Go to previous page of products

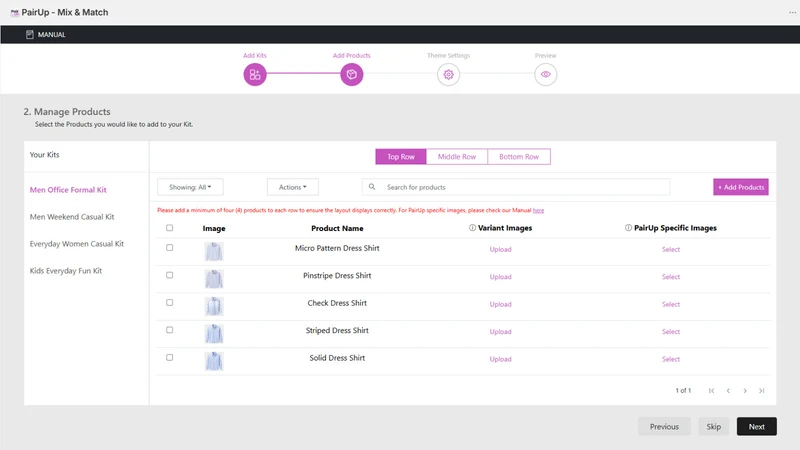728,391
